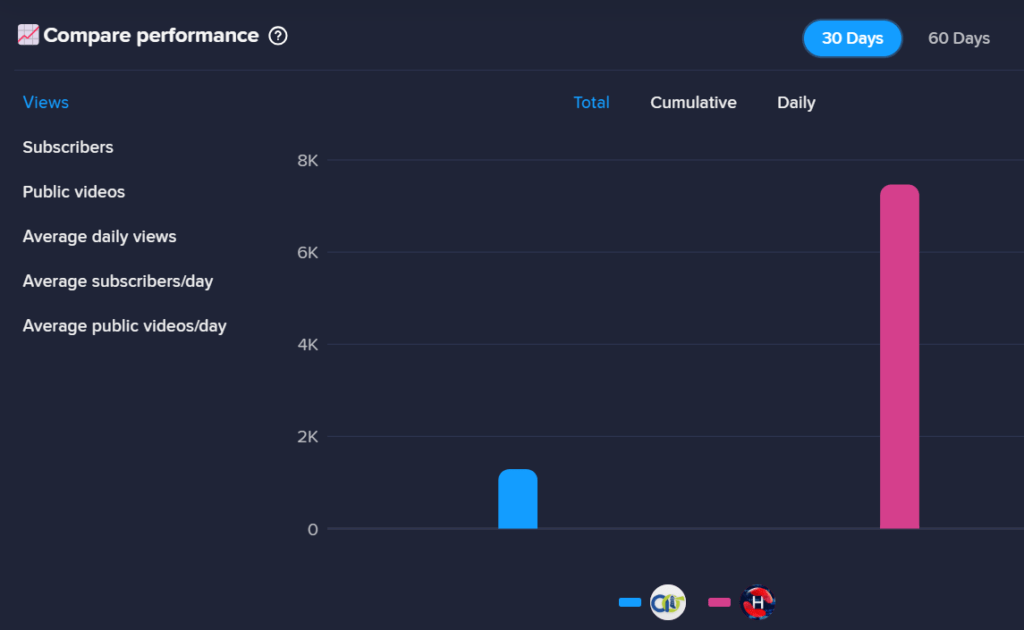Click the Compare performance chart icon
Viewport: 1024px width, 630px height.
(x=28, y=35)
